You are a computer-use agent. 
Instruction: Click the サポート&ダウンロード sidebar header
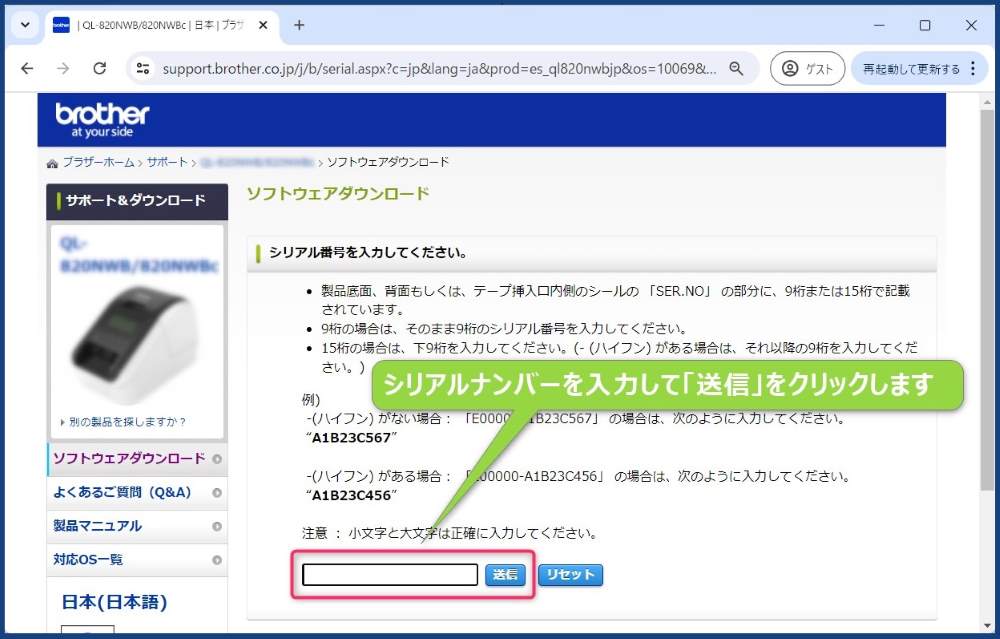pos(136,201)
